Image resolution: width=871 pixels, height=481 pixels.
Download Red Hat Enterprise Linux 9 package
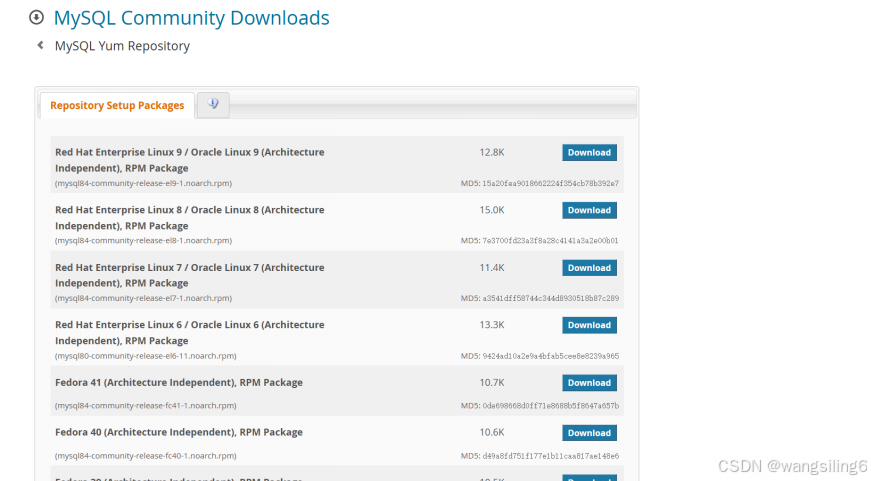589,153
